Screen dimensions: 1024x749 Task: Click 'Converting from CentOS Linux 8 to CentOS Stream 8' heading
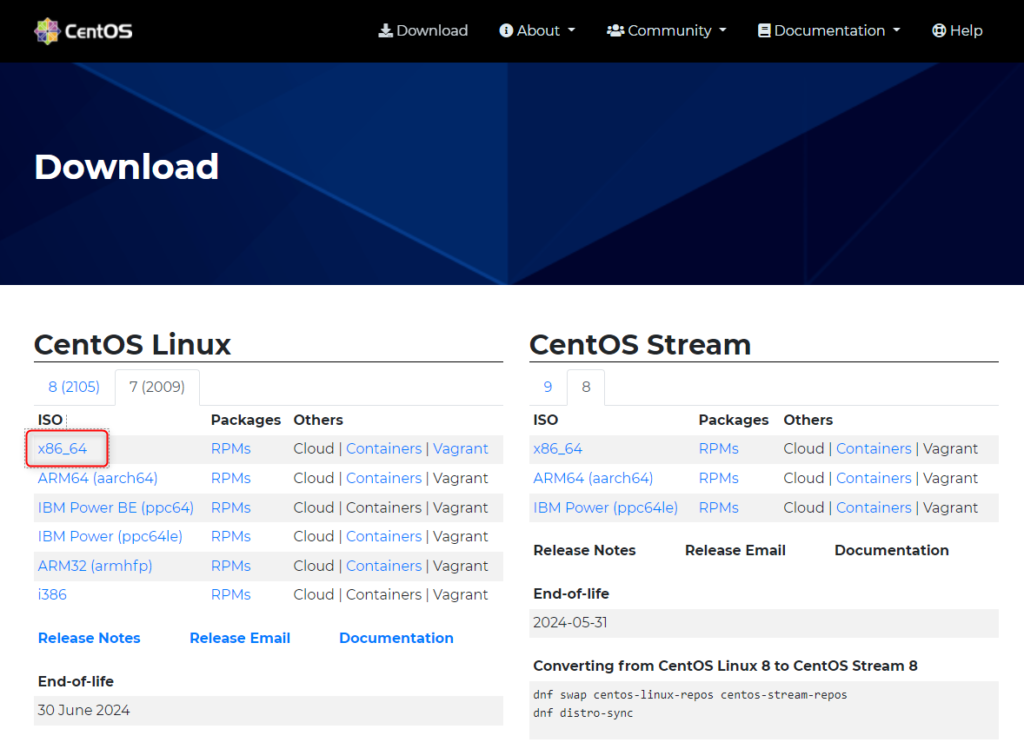[726, 665]
